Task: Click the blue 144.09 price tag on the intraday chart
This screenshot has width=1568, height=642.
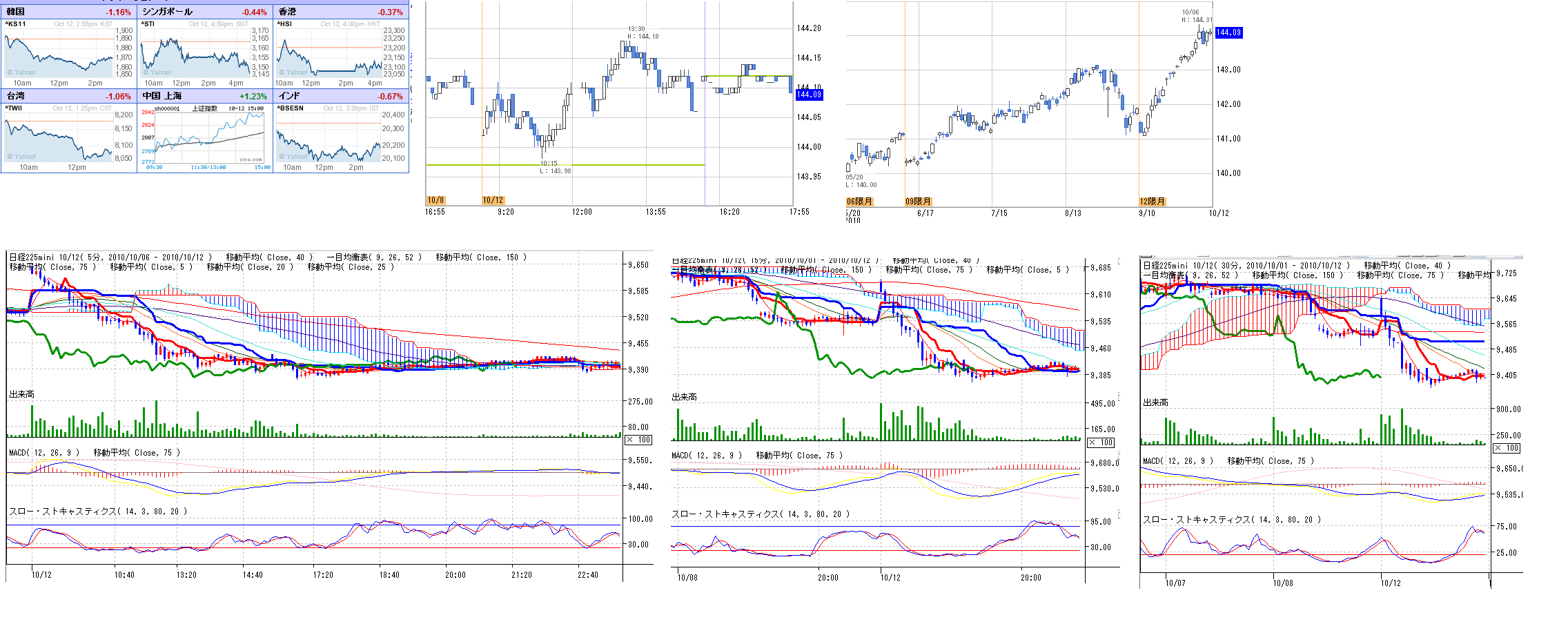Action: point(809,95)
